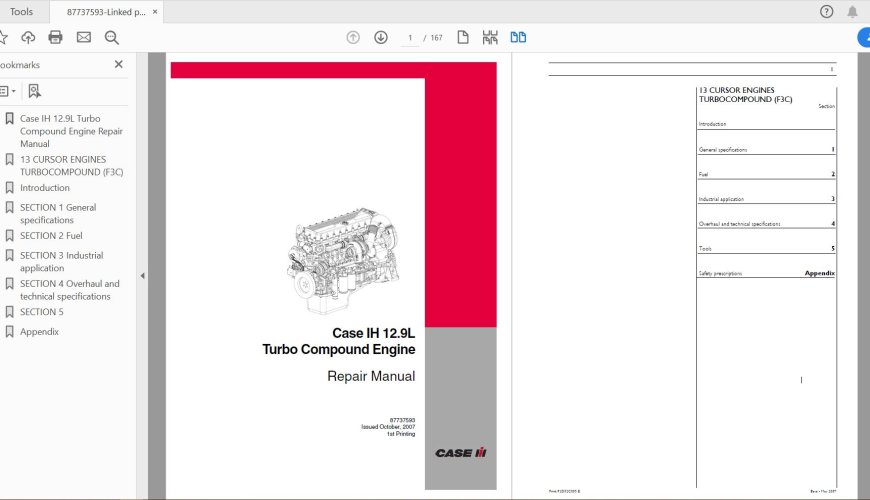Toggle two-page view icon
The height and width of the screenshot is (500, 870).
[518, 37]
